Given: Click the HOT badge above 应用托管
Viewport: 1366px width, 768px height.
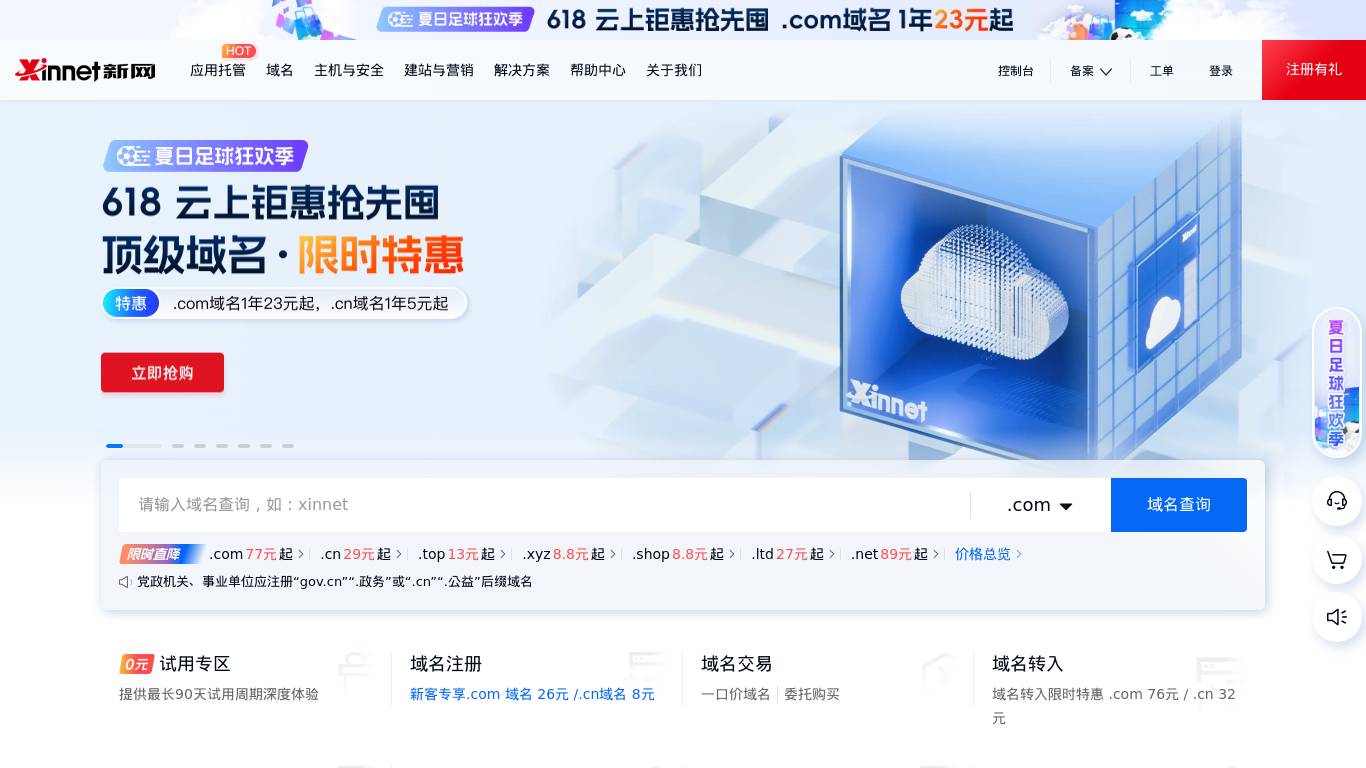Looking at the screenshot, I should tap(239, 51).
